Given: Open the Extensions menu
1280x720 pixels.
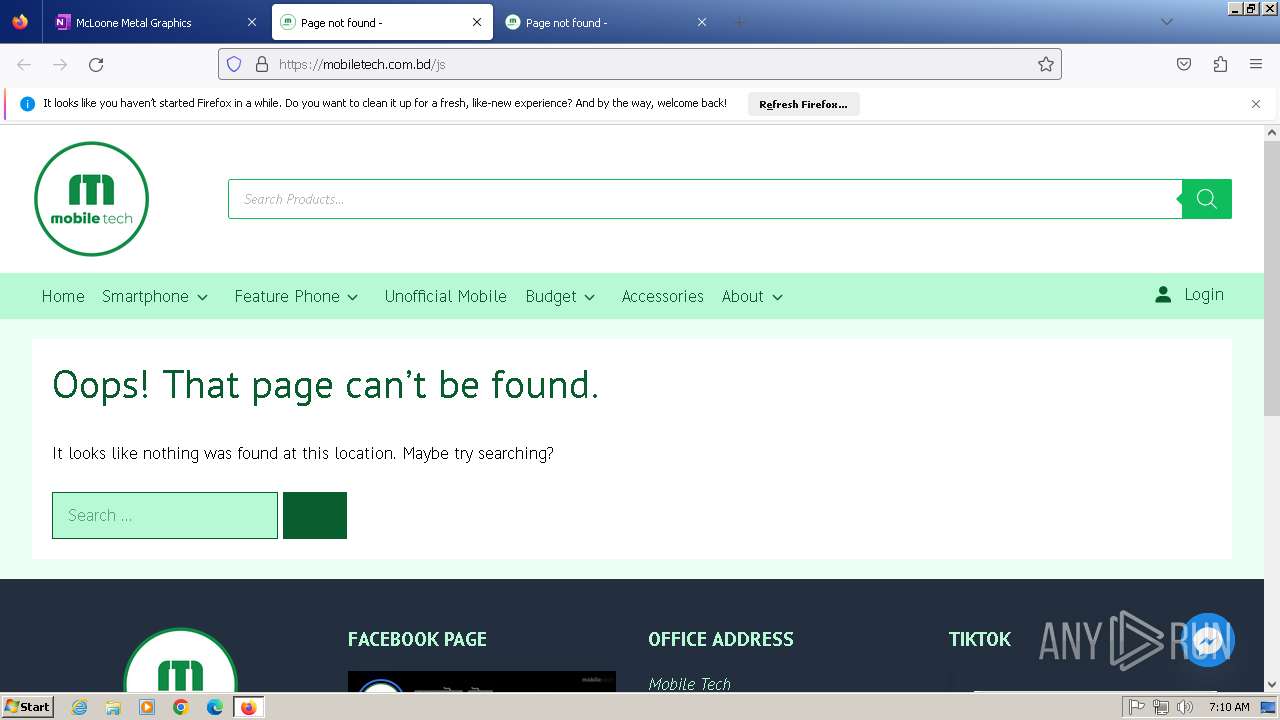Looking at the screenshot, I should pos(1220,64).
